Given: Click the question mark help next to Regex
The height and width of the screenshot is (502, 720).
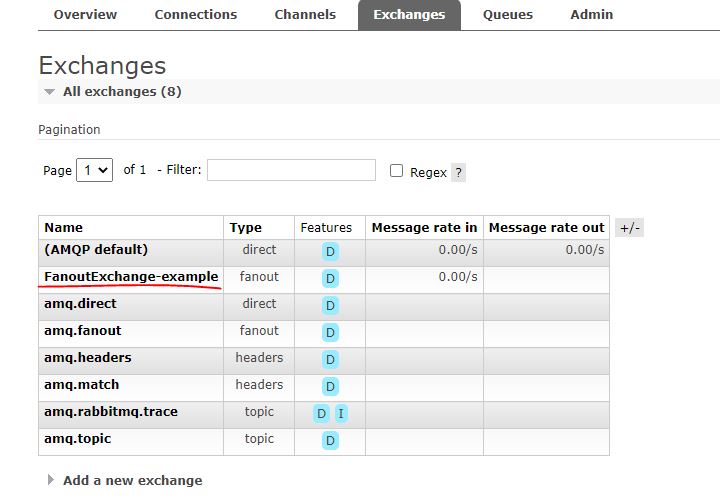Looking at the screenshot, I should click(458, 172).
